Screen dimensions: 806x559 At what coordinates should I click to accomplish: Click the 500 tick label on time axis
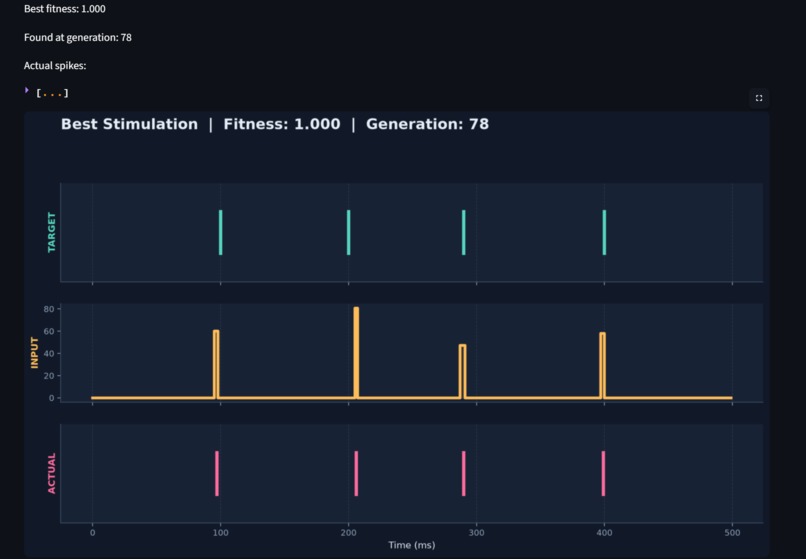click(732, 533)
